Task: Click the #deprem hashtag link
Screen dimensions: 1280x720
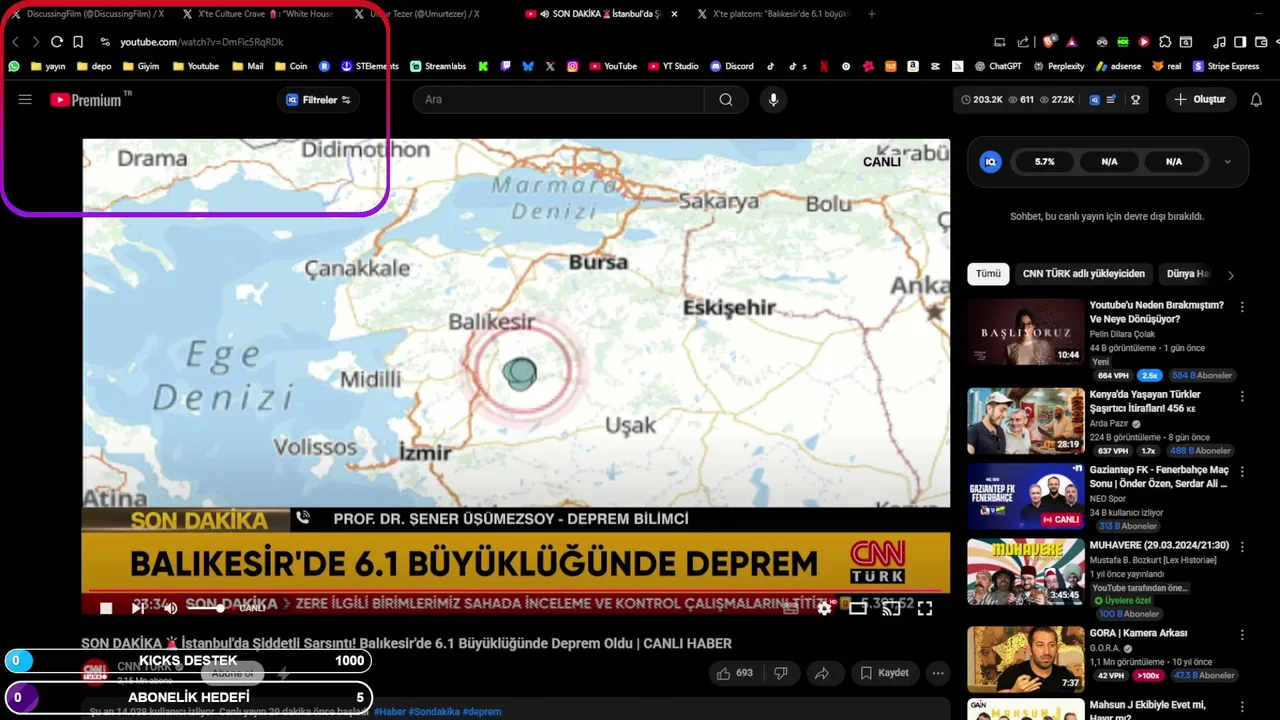Action: [482, 712]
